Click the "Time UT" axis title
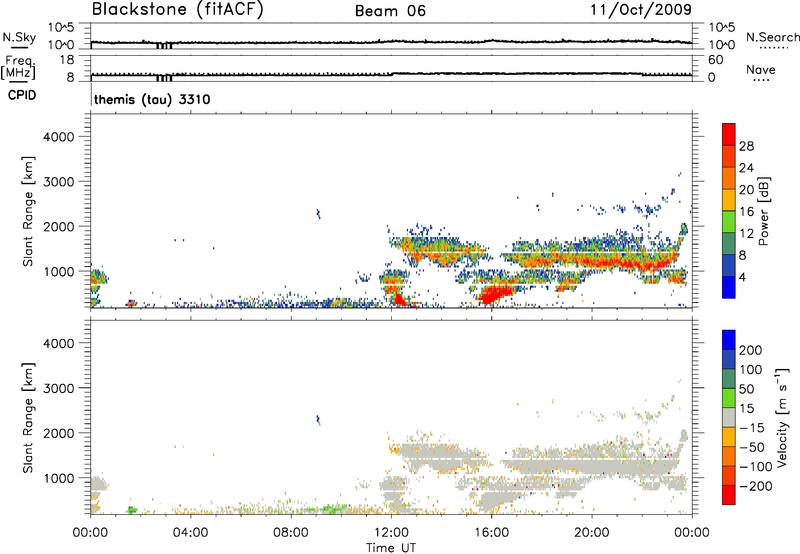This screenshot has width=800, height=554. click(x=391, y=548)
